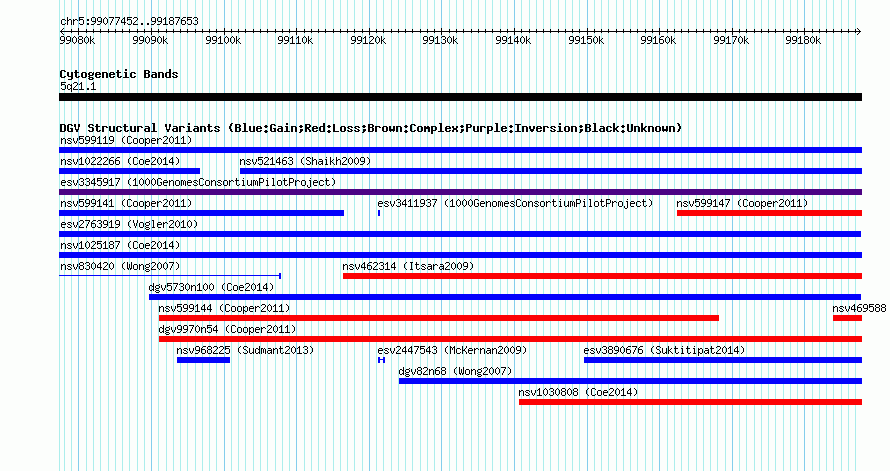890x471 pixels.
Task: Click the blue bar under dgv82n68
Action: [x=631, y=381]
